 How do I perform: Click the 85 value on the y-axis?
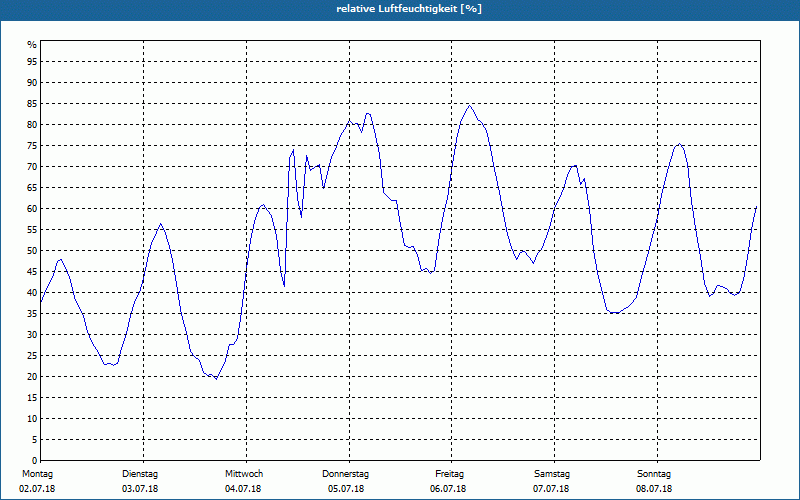32,104
